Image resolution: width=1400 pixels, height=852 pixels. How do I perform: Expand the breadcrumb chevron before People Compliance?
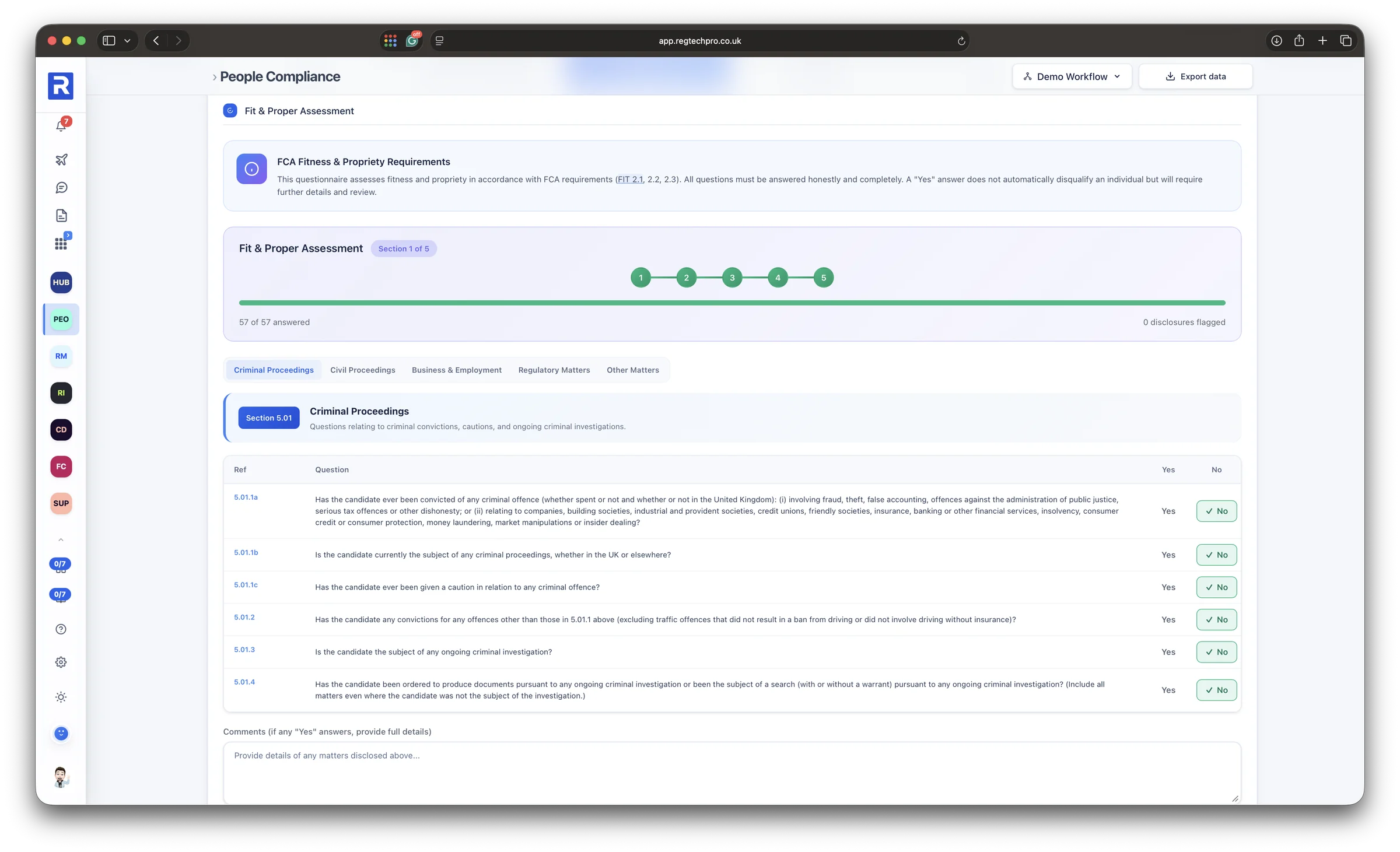[x=214, y=77]
